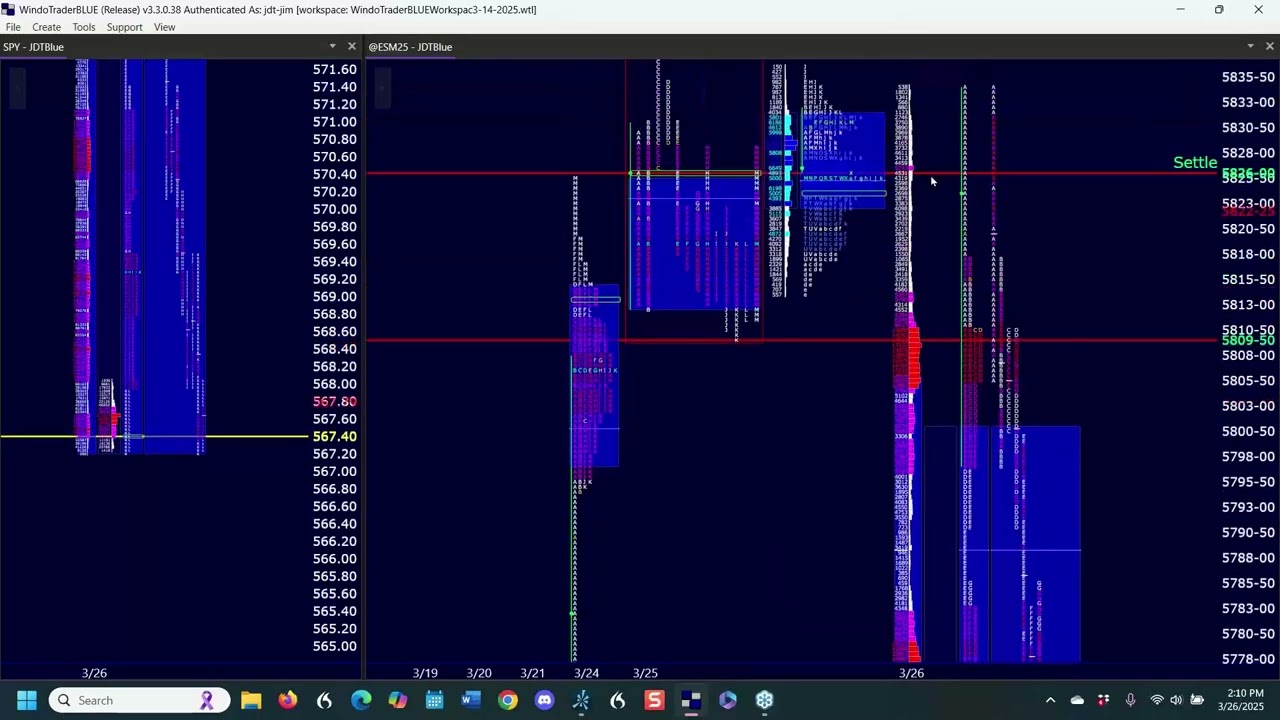1280x720 pixels.
Task: Click the 569.00 price label on SPY axis
Action: click(335, 297)
